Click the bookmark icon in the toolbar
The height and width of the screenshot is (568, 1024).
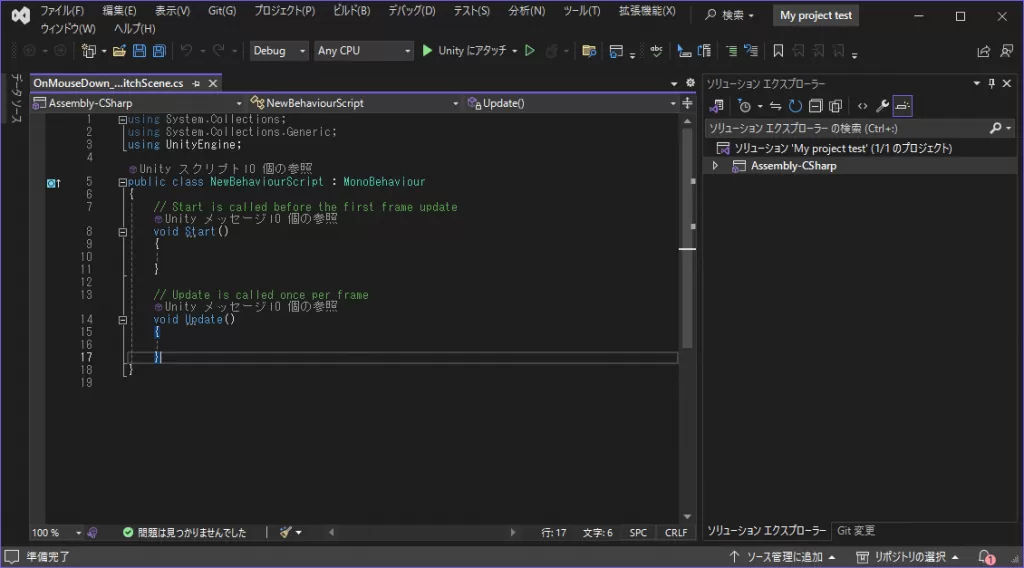tap(778, 51)
